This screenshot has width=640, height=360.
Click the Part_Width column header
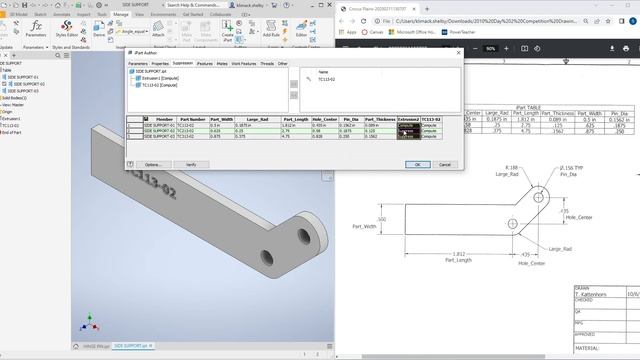[222, 119]
